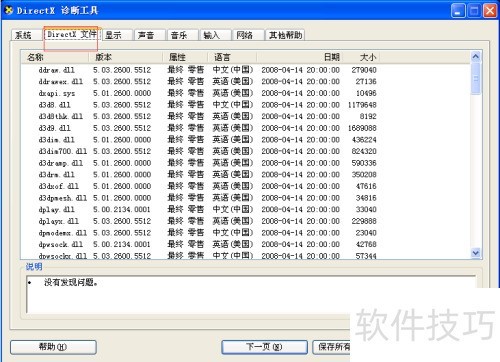Close the DirectX 诊断工具 window
This screenshot has height=362, width=500.
tap(490, 11)
